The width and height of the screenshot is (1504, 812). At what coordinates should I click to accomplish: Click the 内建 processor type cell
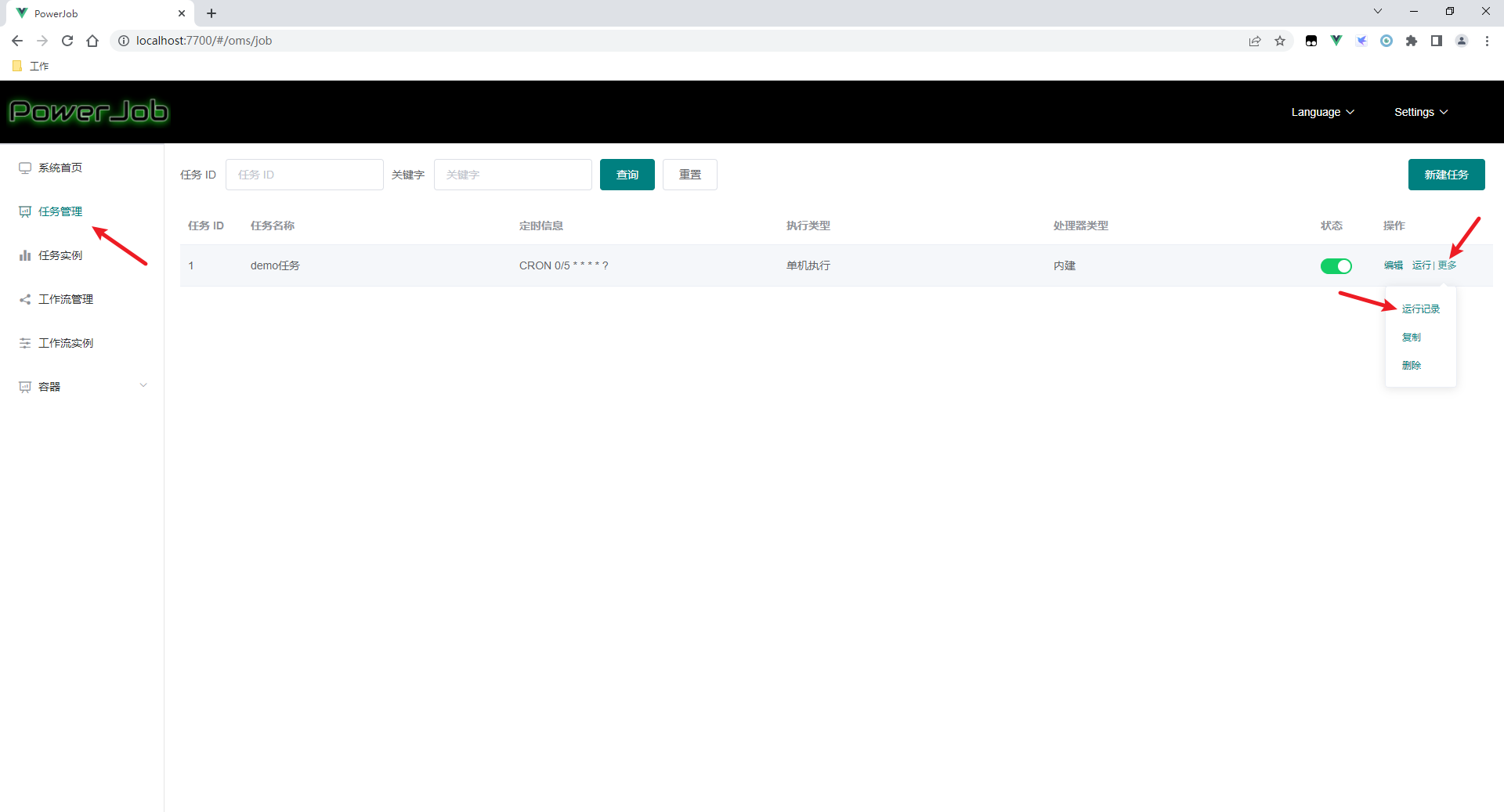pyautogui.click(x=1065, y=265)
